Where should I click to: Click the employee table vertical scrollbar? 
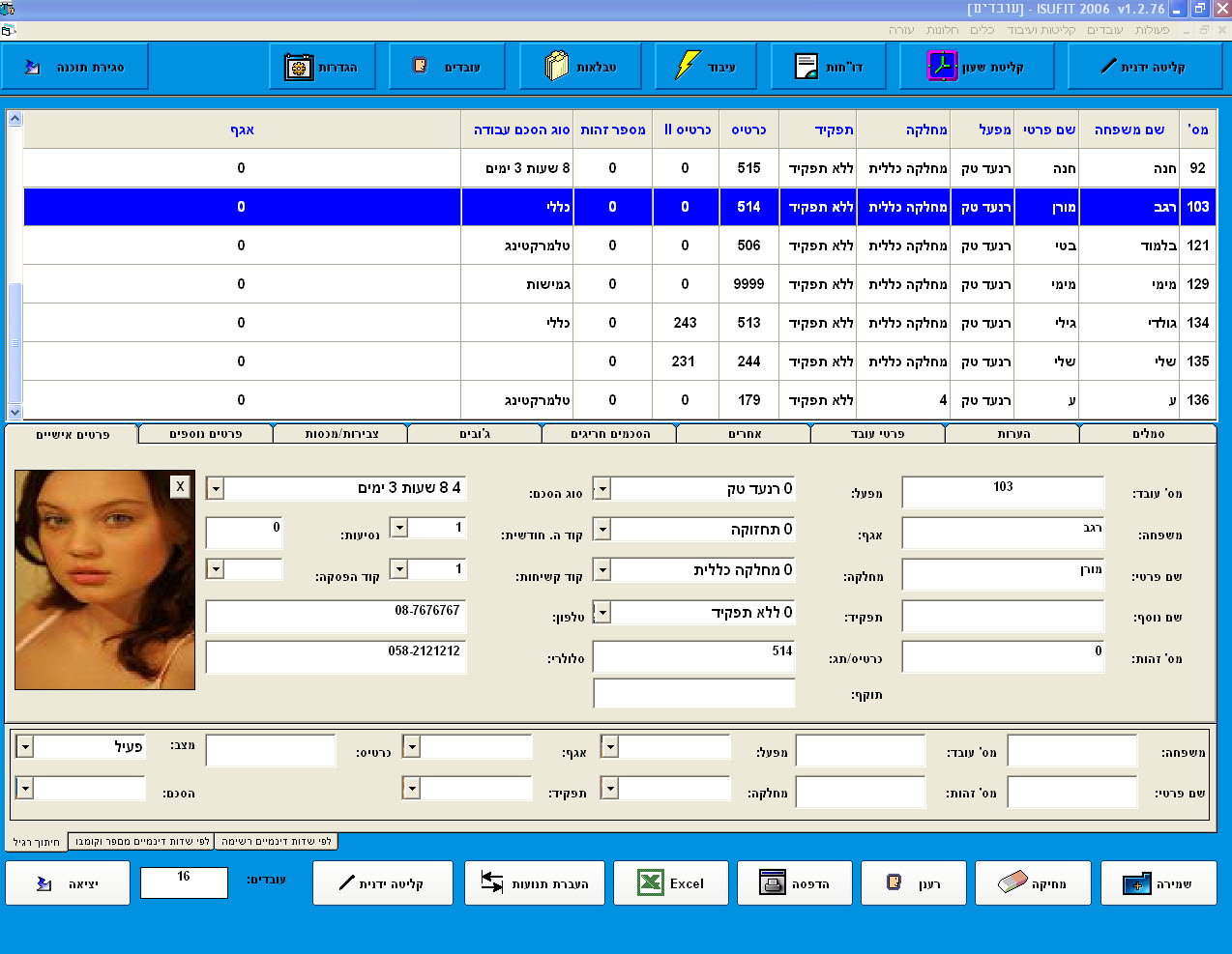(15, 265)
